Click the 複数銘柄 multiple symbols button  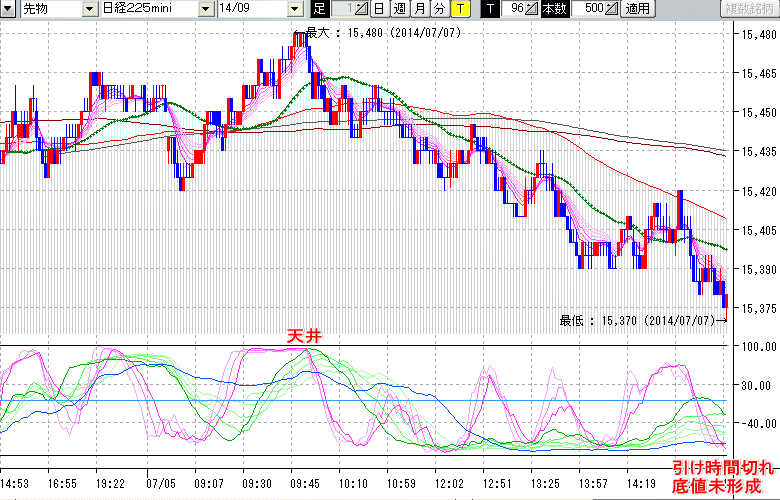tap(751, 9)
